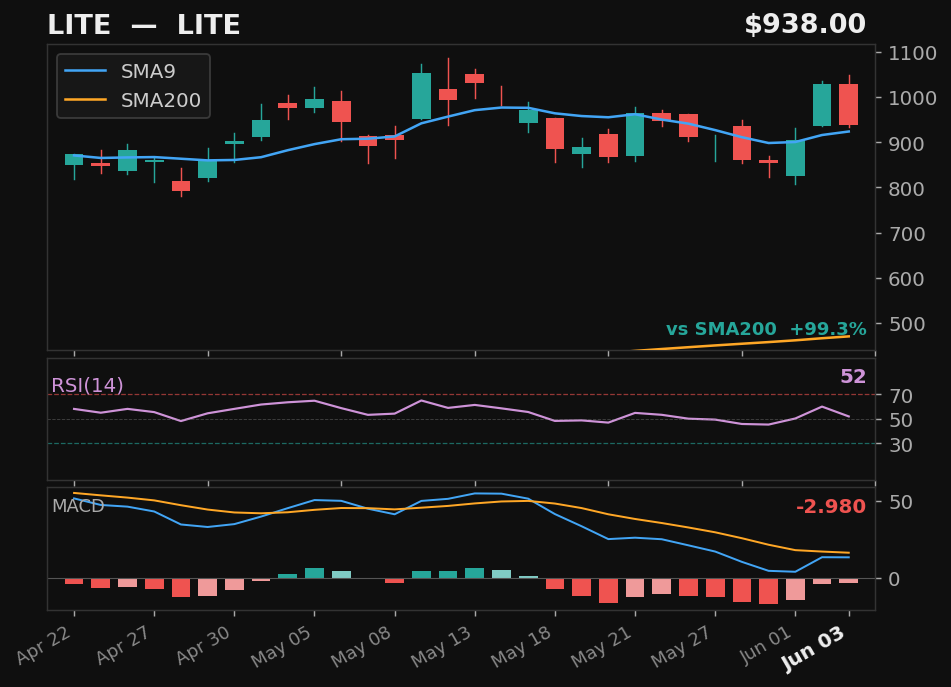Image resolution: width=951 pixels, height=687 pixels.
Task: Click the May 05 date label
Action: point(282,646)
